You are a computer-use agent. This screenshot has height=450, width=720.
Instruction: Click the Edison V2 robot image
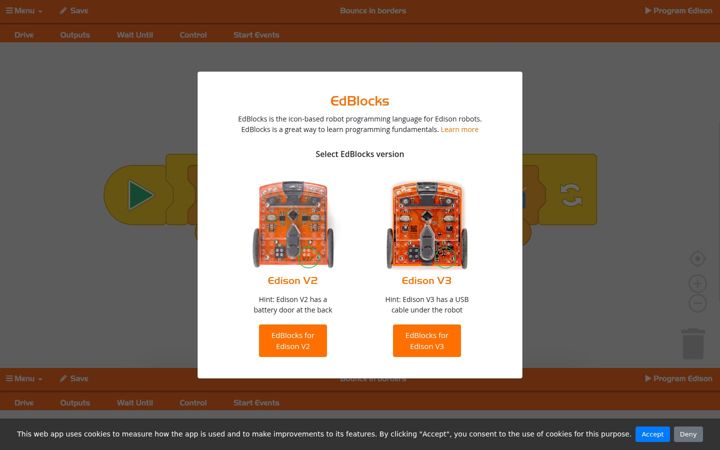(x=293, y=225)
